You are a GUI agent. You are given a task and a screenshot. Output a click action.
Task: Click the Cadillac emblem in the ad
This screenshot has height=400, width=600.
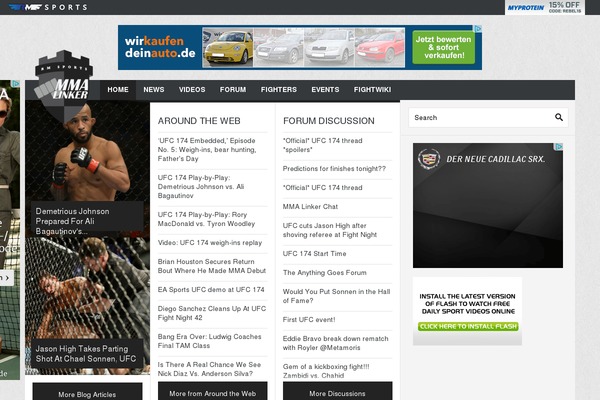coord(429,159)
